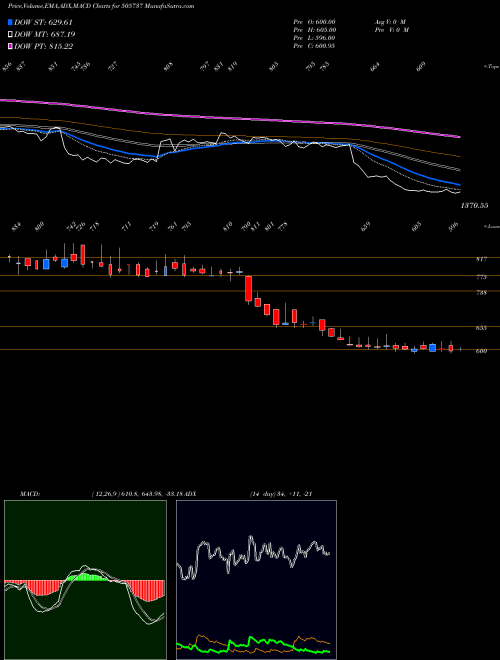Viewport: 500px width, 660px height.
Task: Click the 596 label in the lows row
Action: pyautogui.click(x=454, y=226)
